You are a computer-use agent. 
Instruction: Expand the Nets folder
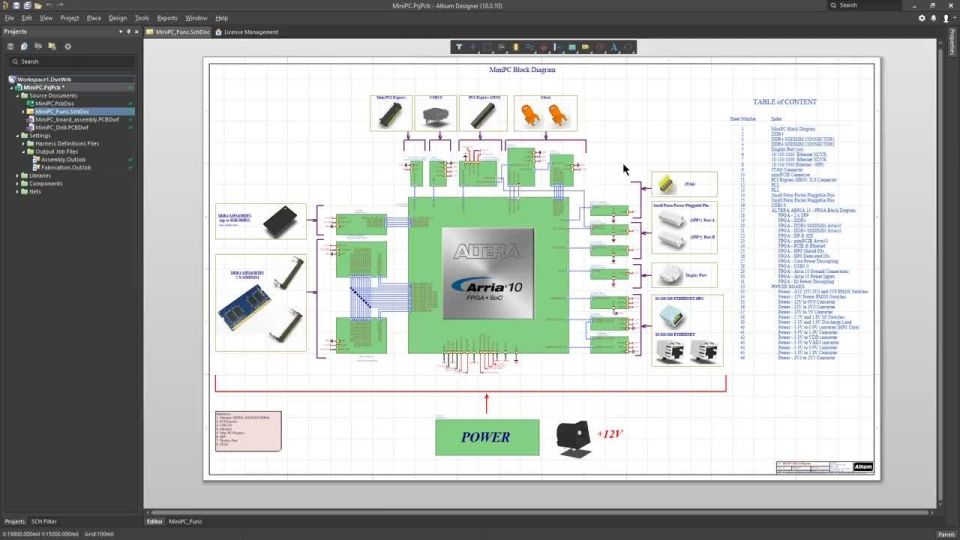pyautogui.click(x=17, y=192)
